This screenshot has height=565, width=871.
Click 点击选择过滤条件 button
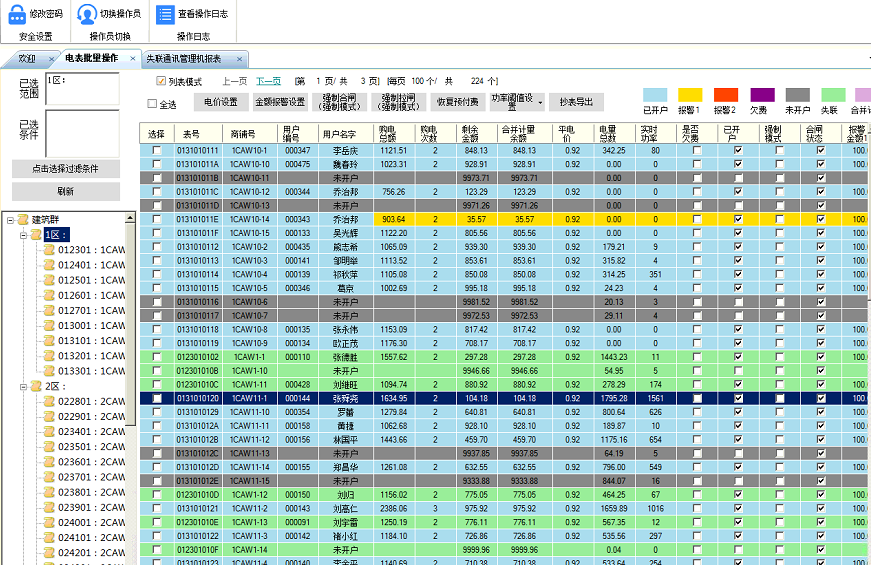tap(66, 169)
